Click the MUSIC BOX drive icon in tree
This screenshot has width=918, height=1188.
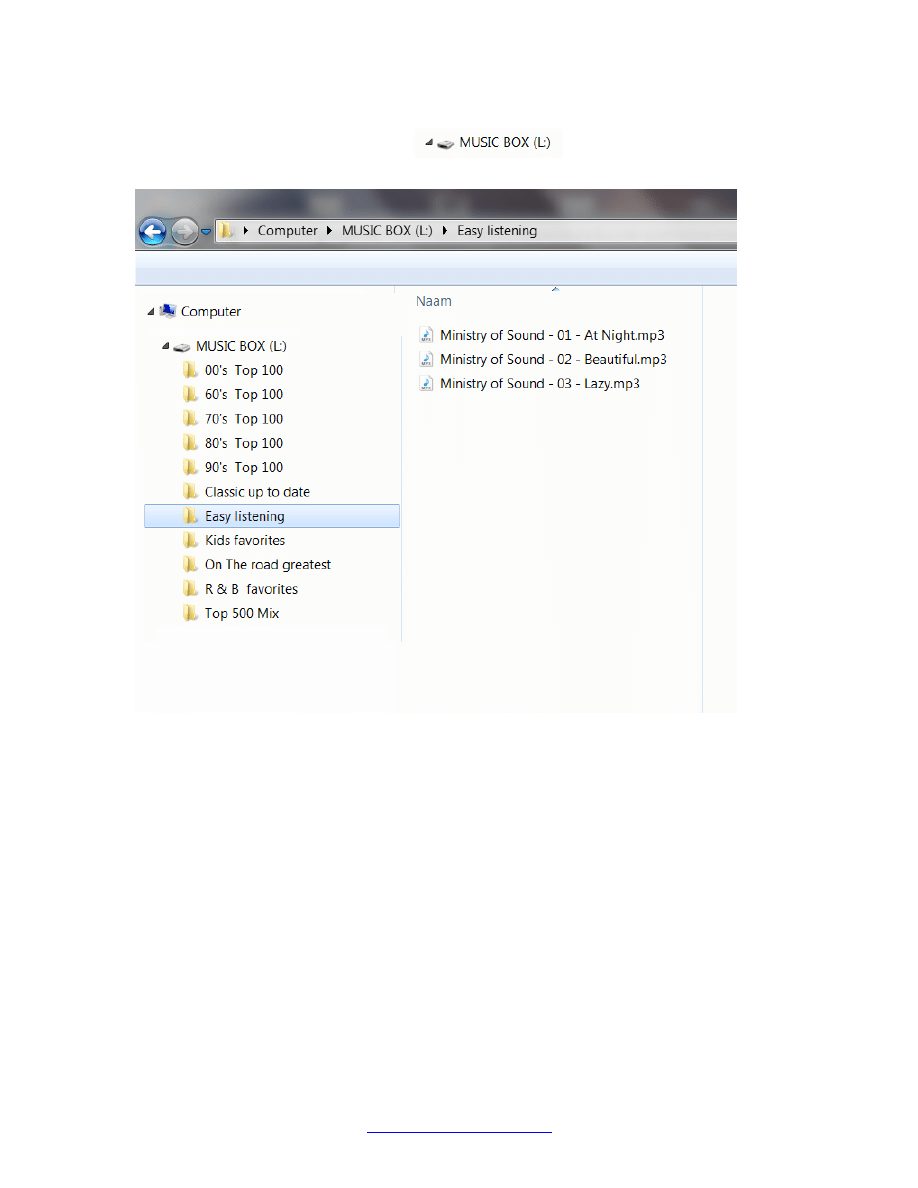coord(181,347)
